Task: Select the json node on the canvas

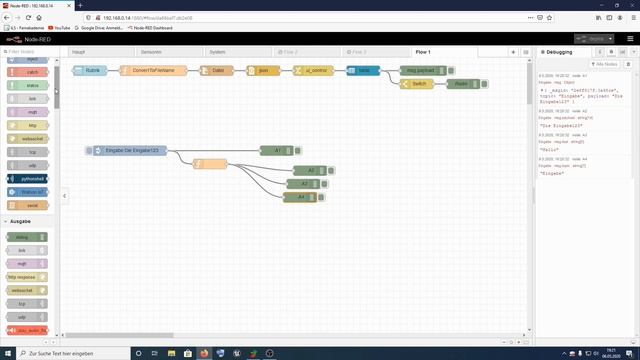Action: coord(263,71)
